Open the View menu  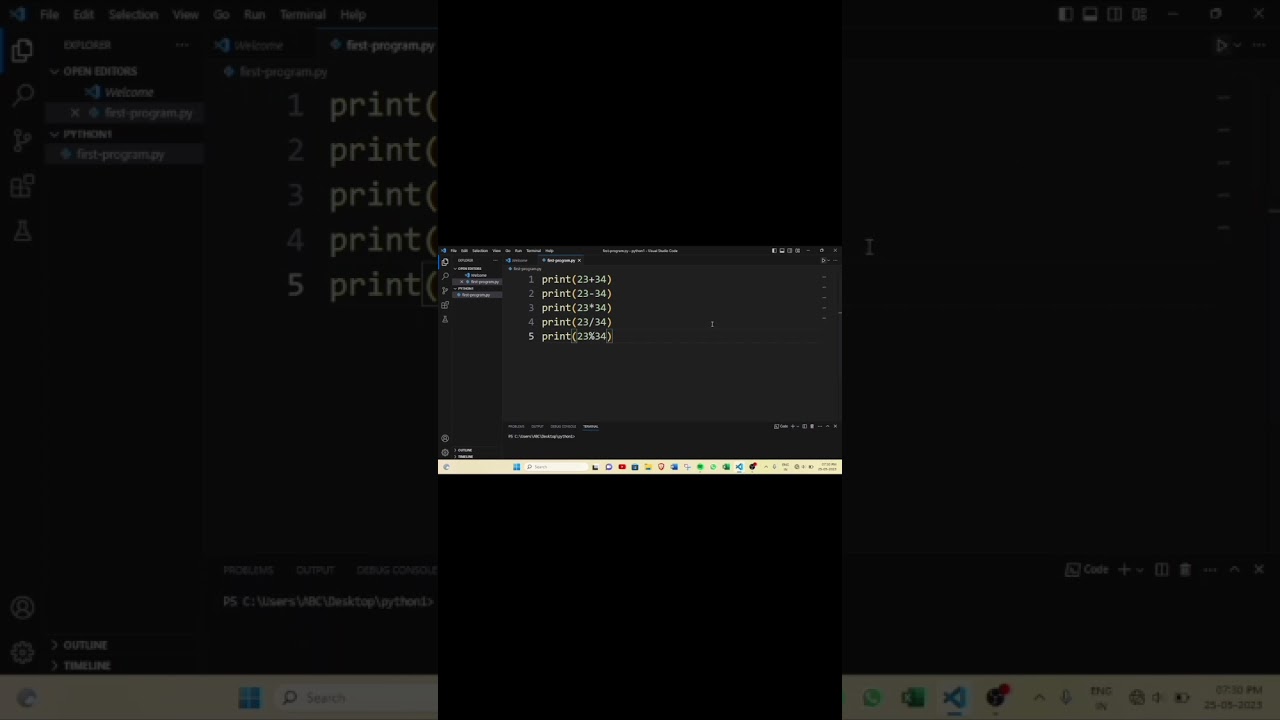[x=496, y=251]
